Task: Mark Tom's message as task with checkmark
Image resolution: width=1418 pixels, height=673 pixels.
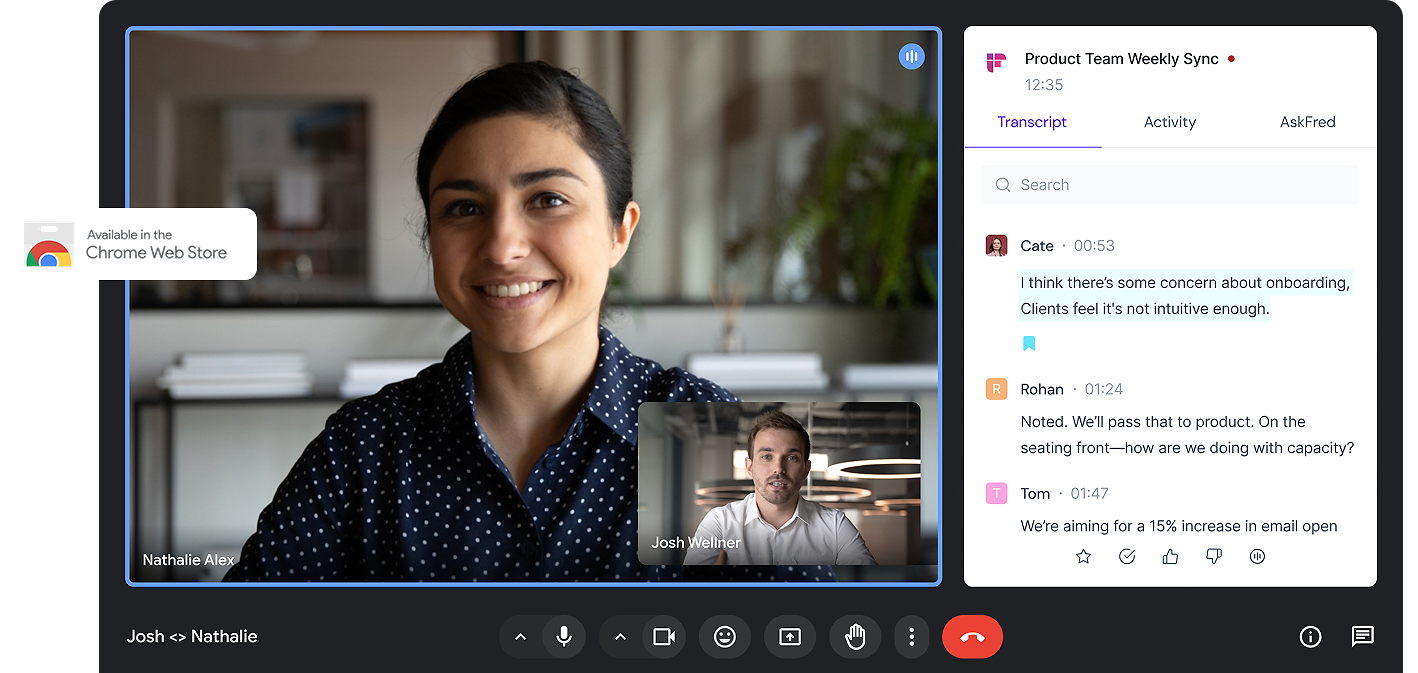Action: [x=1127, y=556]
